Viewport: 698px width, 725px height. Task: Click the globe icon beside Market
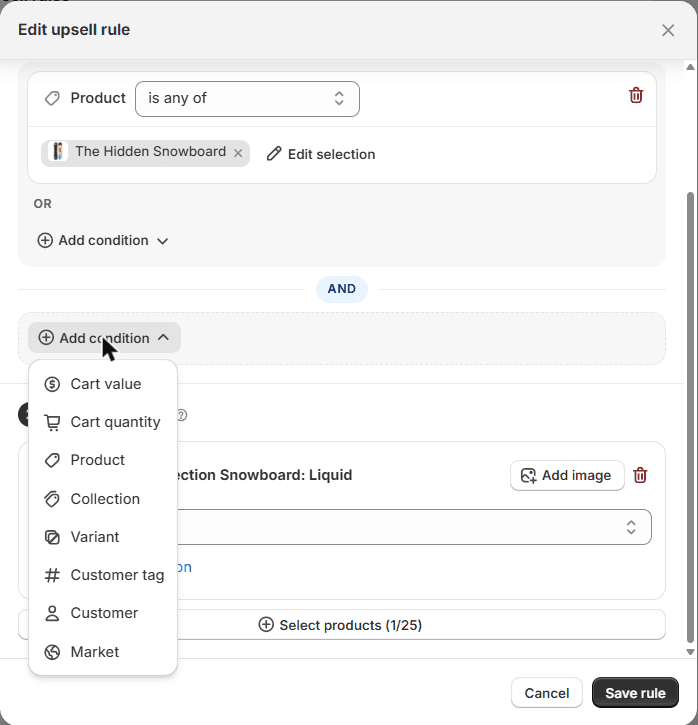click(52, 652)
